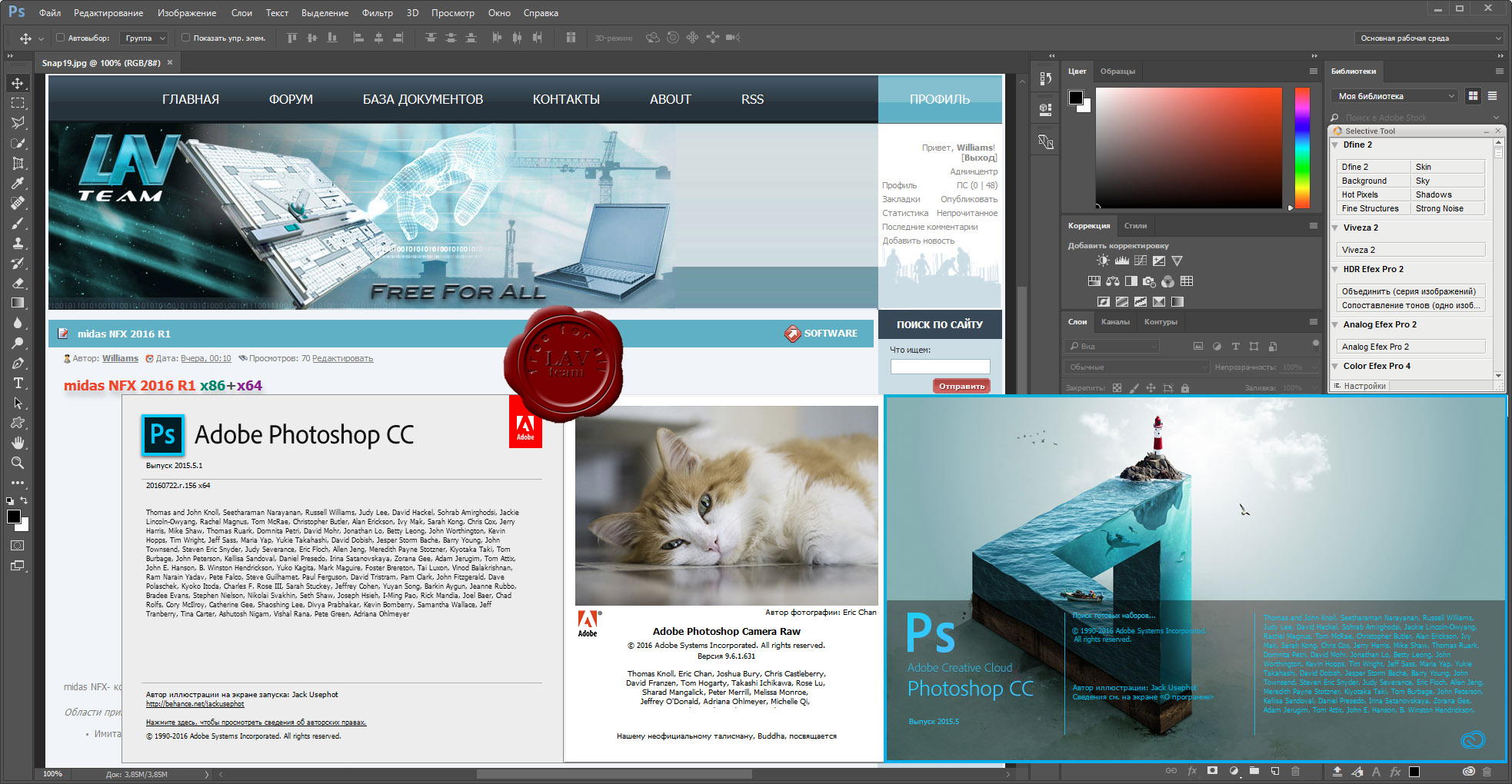Open the Файл menu
1512x784 pixels.
(50, 13)
